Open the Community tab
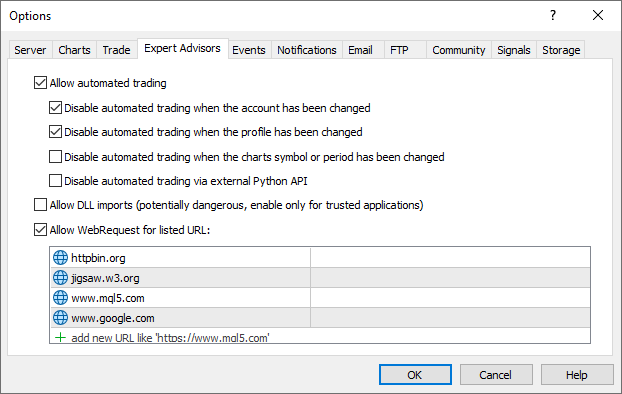 click(x=459, y=50)
